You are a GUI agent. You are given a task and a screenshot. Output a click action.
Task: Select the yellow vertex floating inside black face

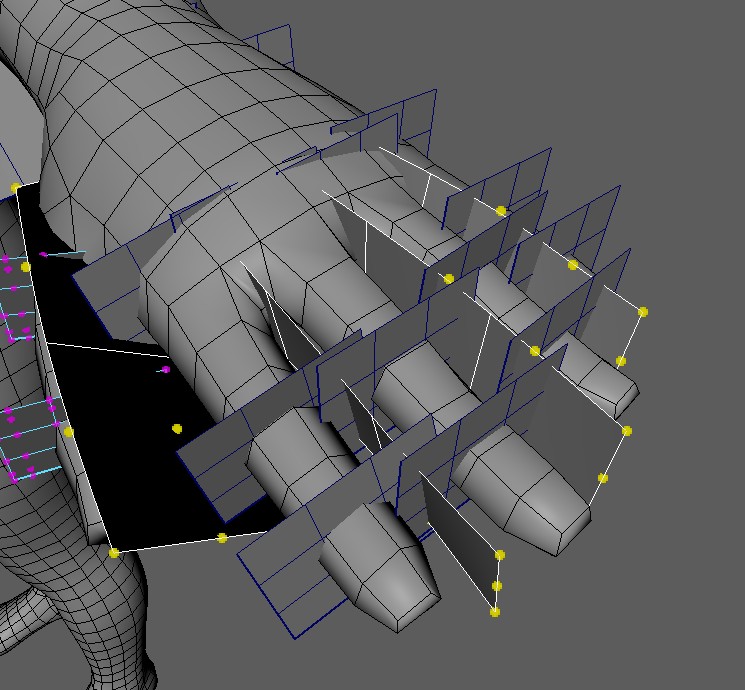(x=177, y=429)
